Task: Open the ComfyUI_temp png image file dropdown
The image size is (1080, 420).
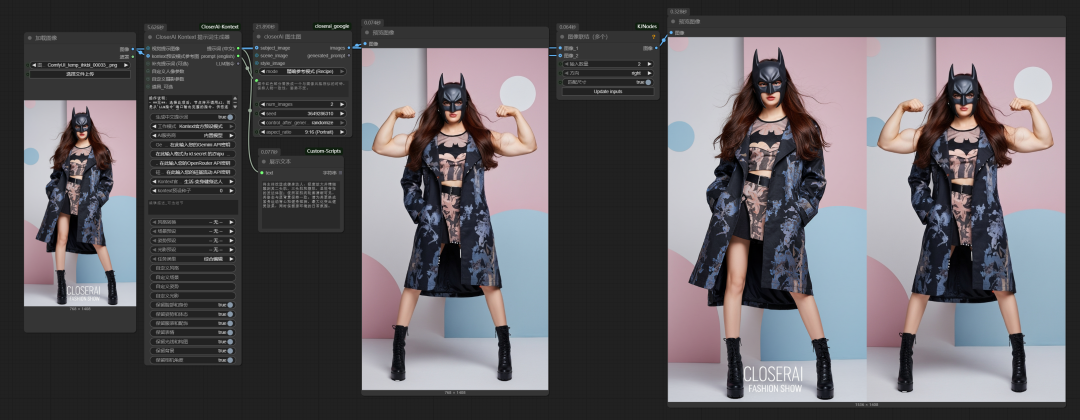Action: [80, 65]
